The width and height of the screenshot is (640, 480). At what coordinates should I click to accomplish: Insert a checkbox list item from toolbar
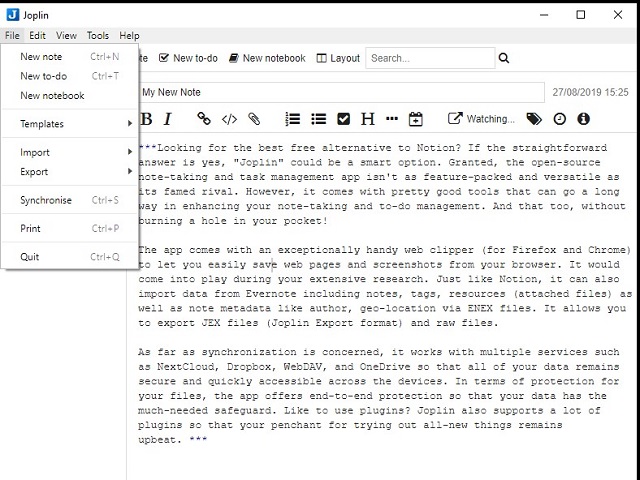[343, 119]
